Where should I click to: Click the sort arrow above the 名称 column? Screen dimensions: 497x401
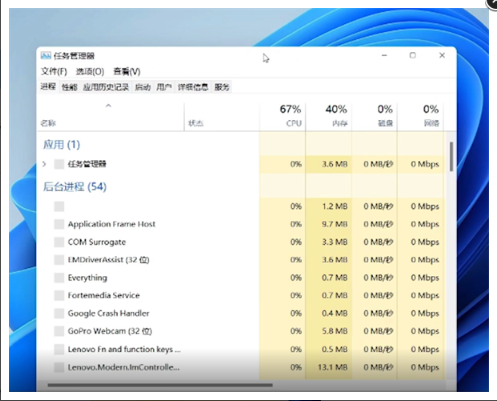pos(108,106)
